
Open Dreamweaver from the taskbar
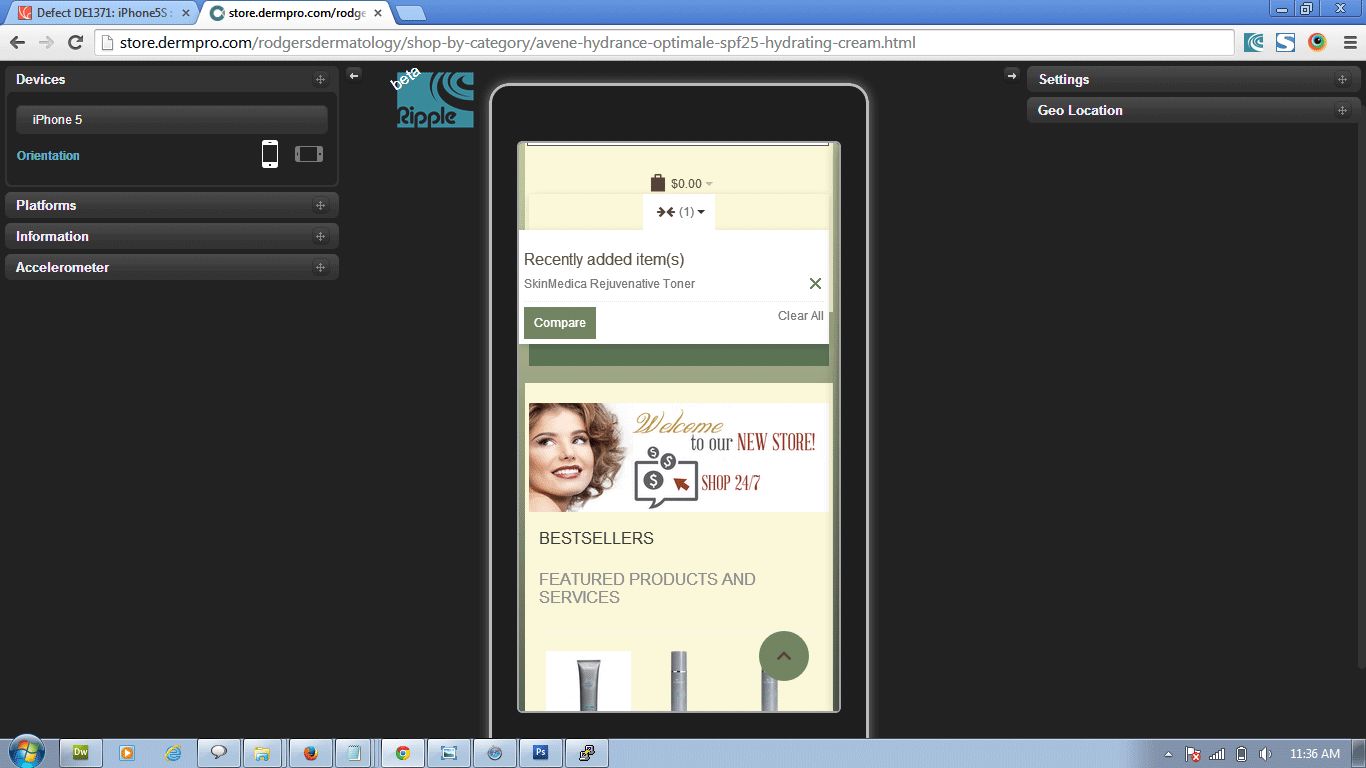pos(81,753)
